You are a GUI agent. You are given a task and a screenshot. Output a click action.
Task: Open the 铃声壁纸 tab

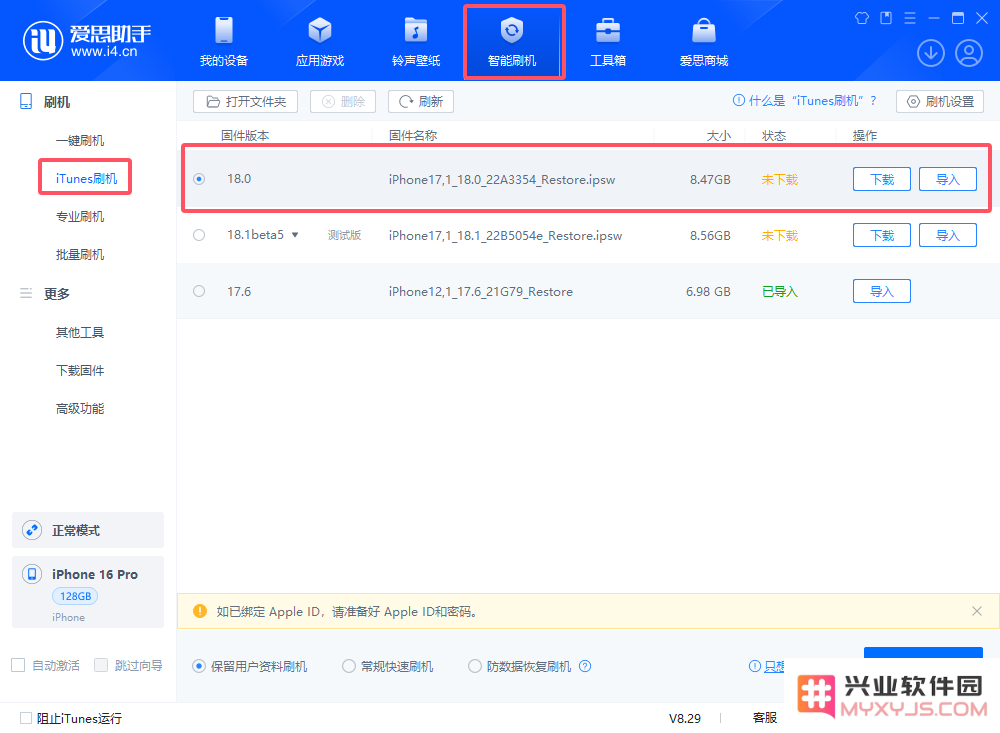416,42
